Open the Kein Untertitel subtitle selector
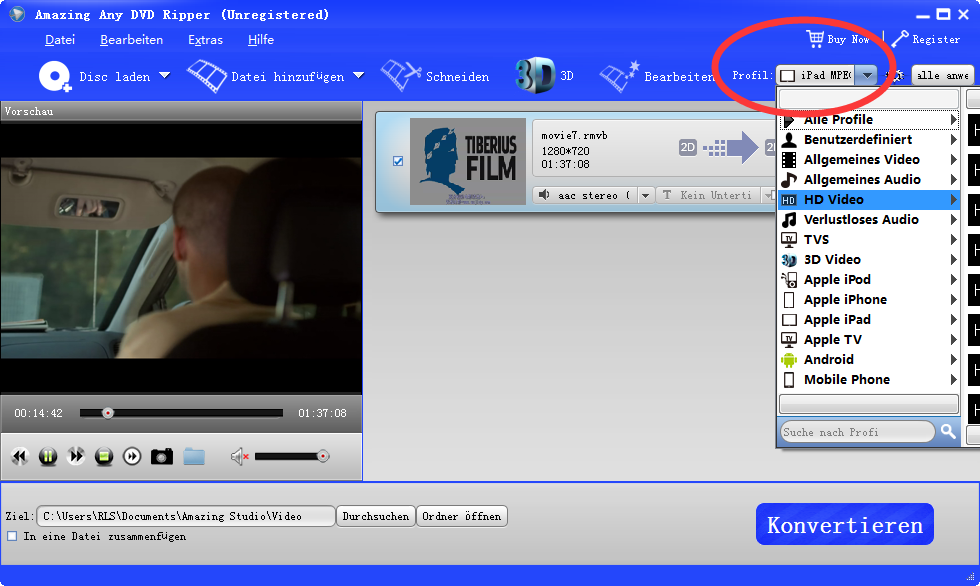The width and height of the screenshot is (980, 586). coord(716,196)
